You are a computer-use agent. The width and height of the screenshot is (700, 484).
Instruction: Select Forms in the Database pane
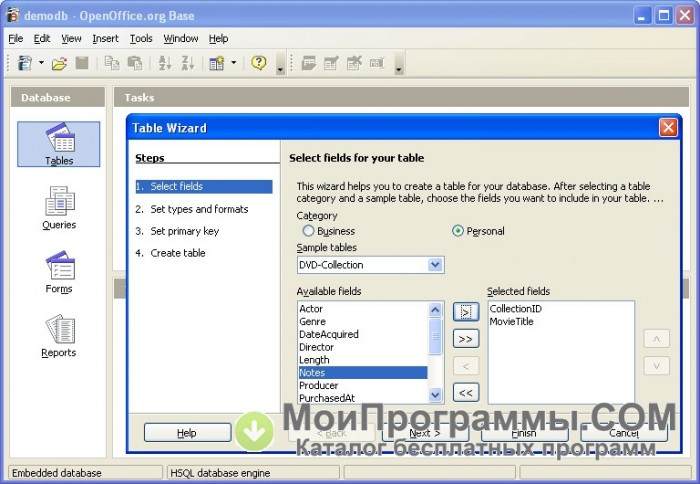tap(59, 272)
